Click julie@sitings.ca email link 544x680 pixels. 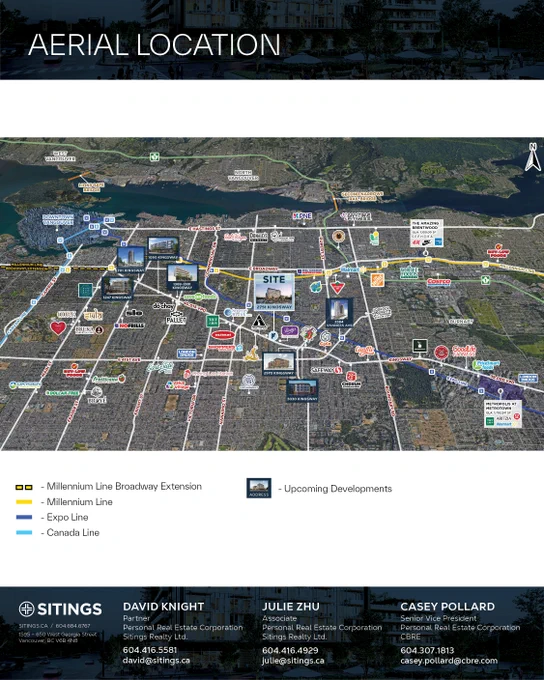(x=293, y=661)
